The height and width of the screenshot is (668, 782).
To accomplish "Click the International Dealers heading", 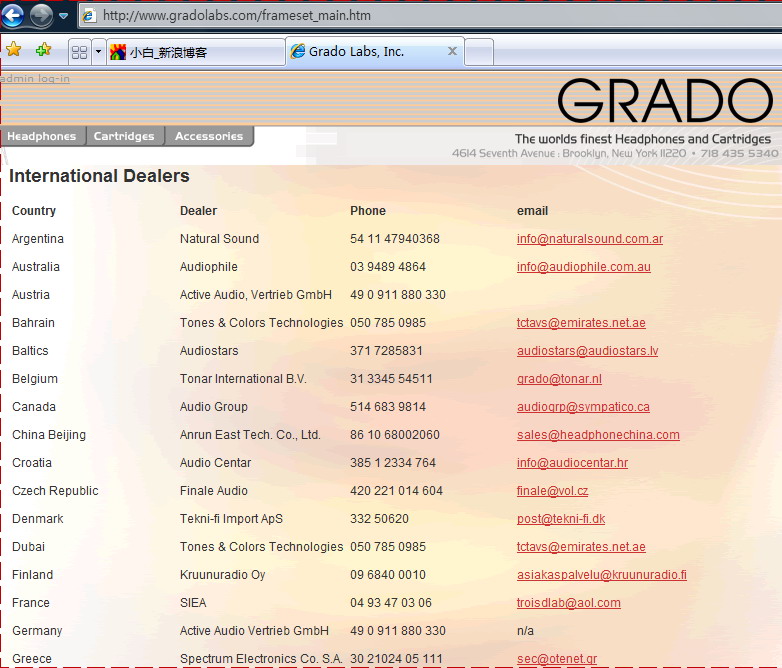I will (x=99, y=176).
